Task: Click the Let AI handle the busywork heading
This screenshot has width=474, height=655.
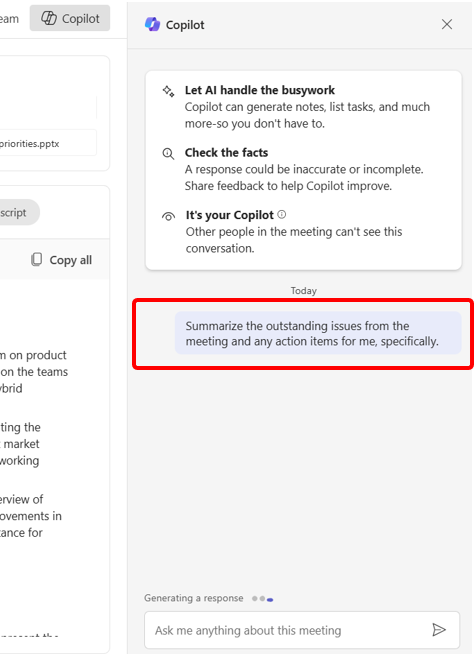Action: point(260,90)
